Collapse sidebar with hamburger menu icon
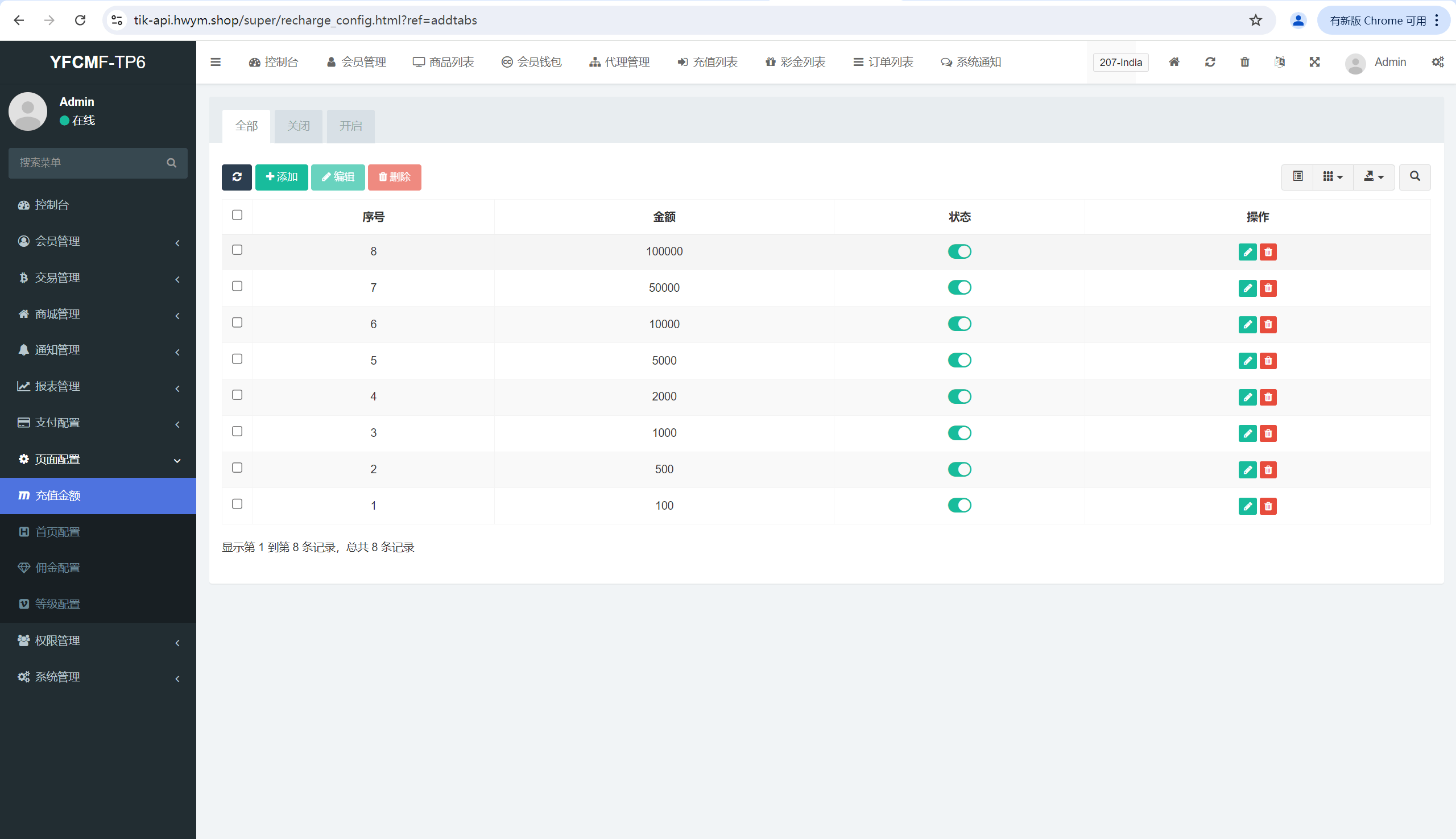Image resolution: width=1456 pixels, height=839 pixels. (x=216, y=62)
